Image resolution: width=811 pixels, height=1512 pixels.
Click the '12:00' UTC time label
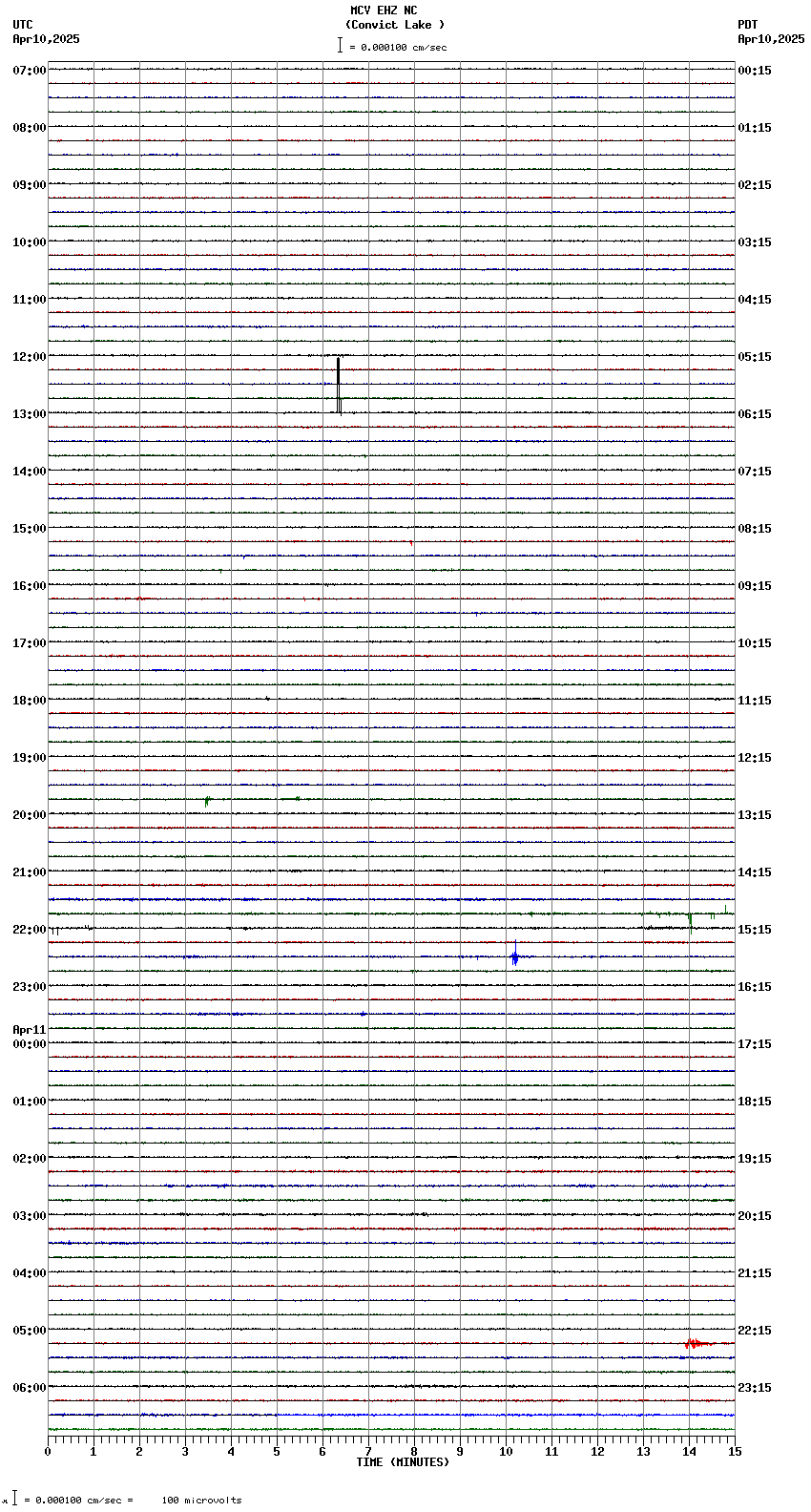coord(30,357)
